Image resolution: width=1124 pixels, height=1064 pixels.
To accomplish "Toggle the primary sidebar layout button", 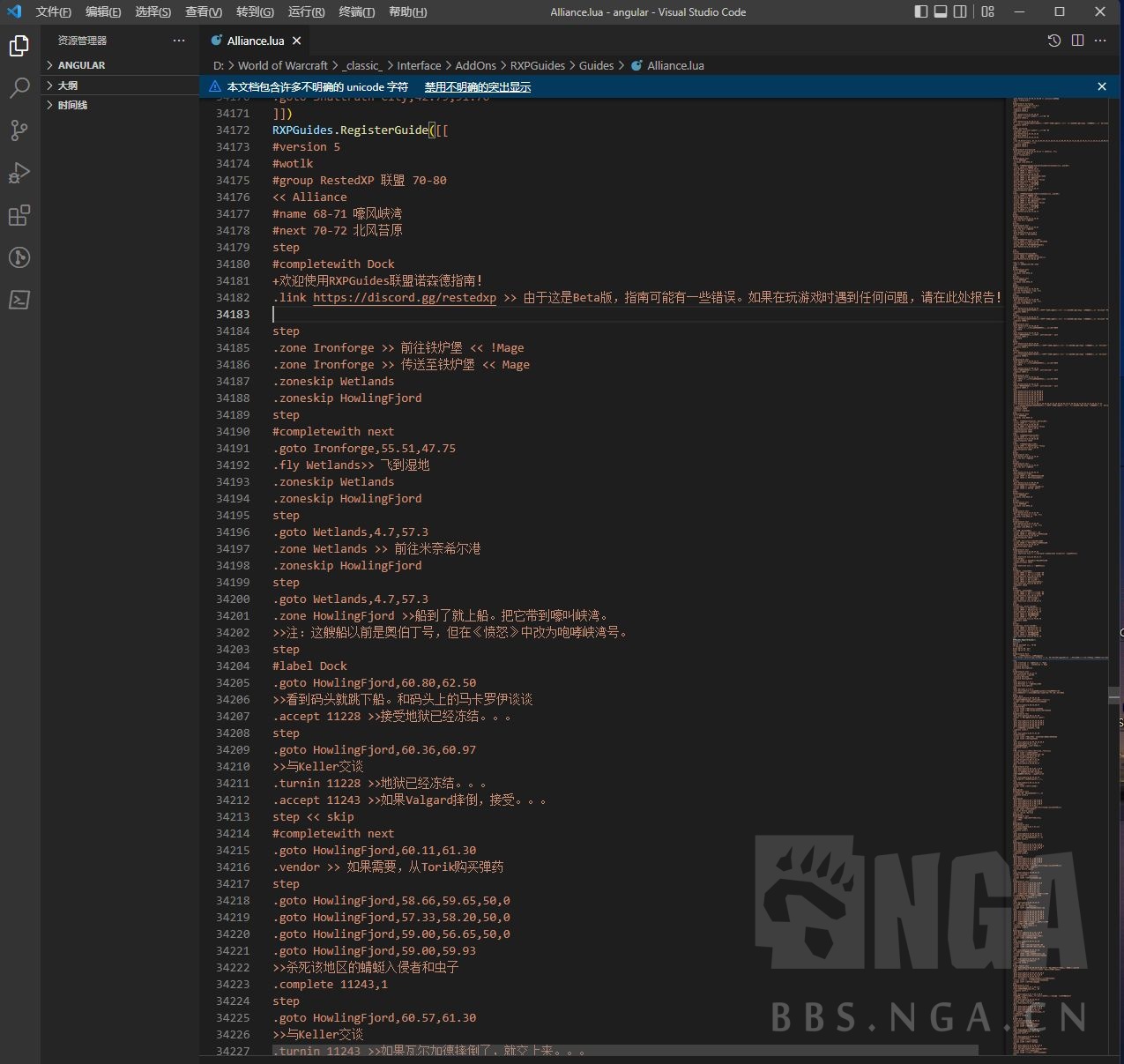I will point(921,11).
